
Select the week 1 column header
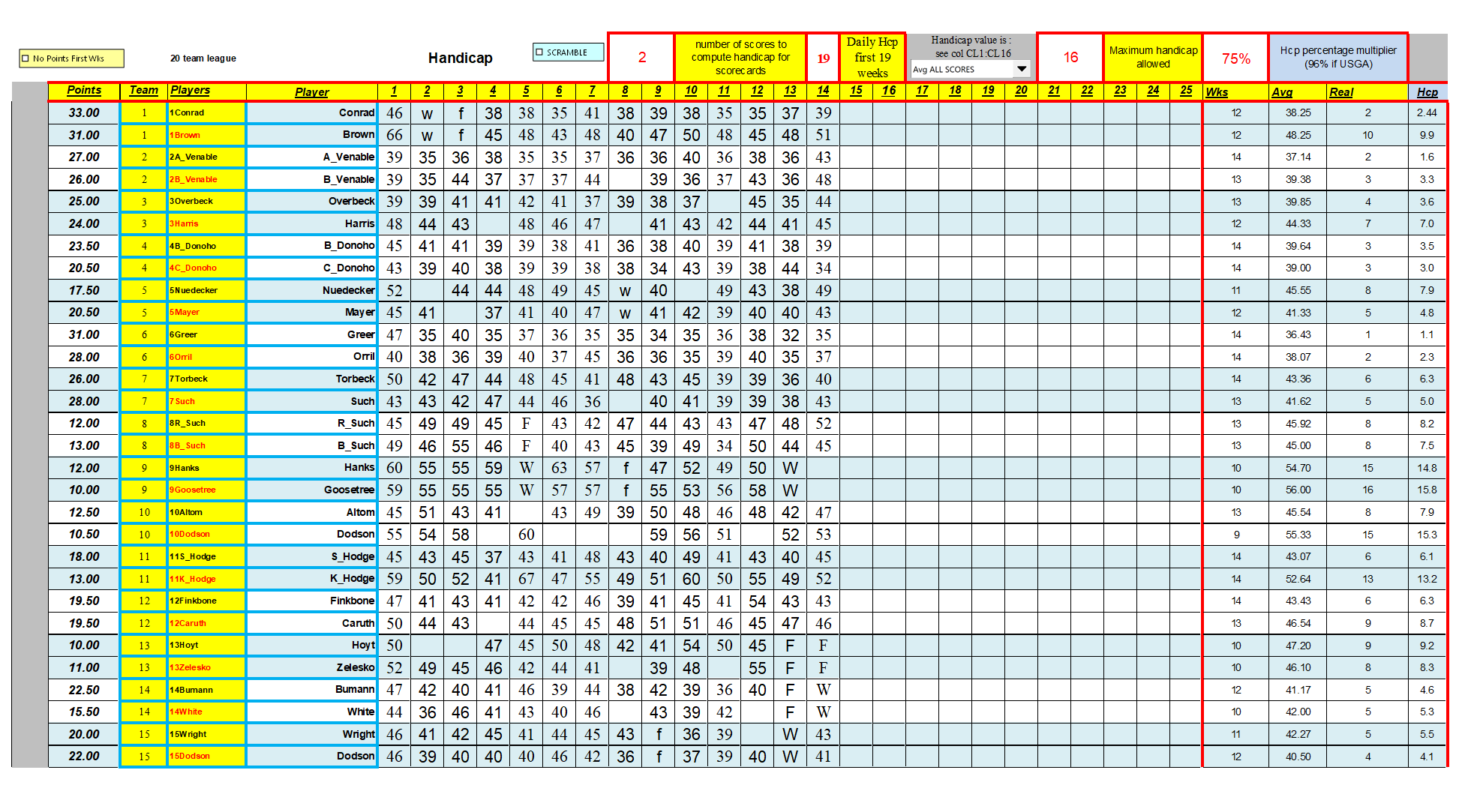(394, 91)
